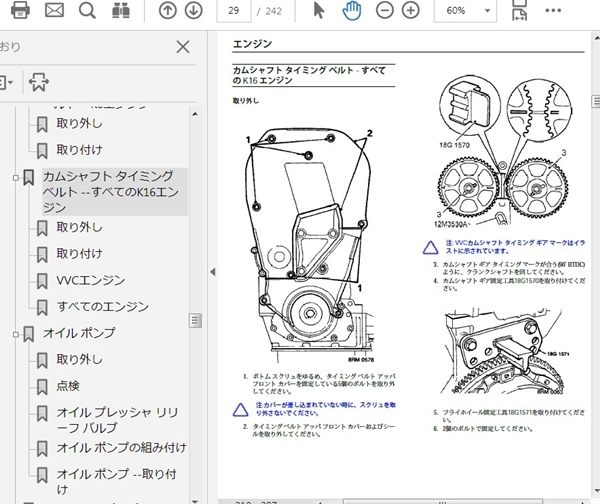Open the more tools ellipsis menu
600x504 pixels.
click(x=553, y=10)
